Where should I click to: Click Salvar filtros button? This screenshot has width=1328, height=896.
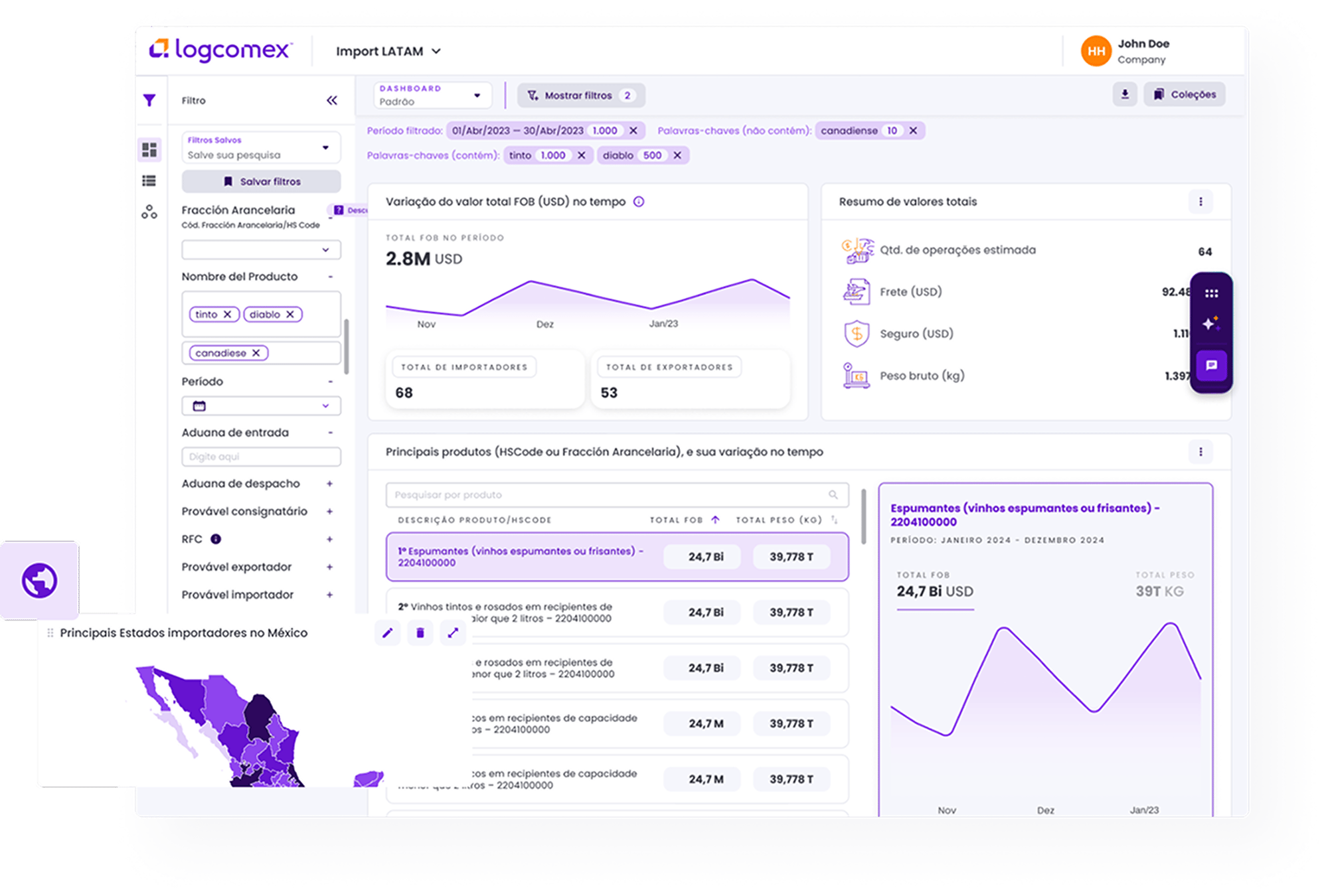(262, 181)
